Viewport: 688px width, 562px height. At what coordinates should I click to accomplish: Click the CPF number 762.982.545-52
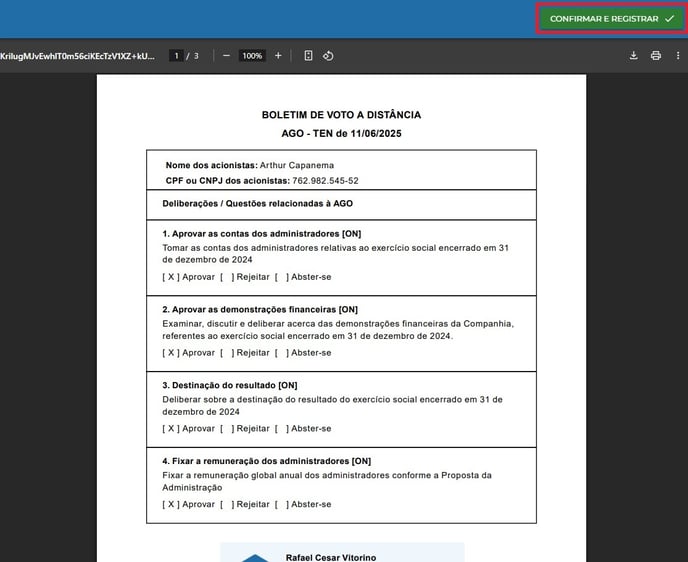[325, 181]
